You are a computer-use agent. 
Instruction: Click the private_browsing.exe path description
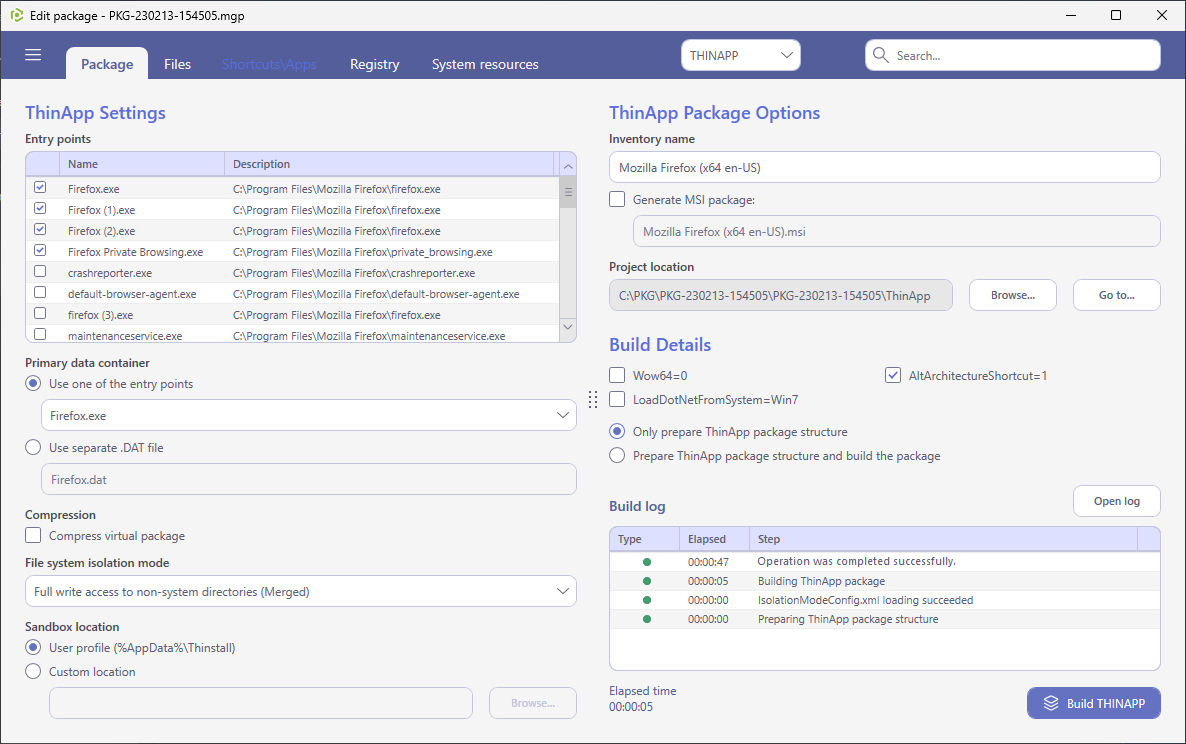(363, 252)
